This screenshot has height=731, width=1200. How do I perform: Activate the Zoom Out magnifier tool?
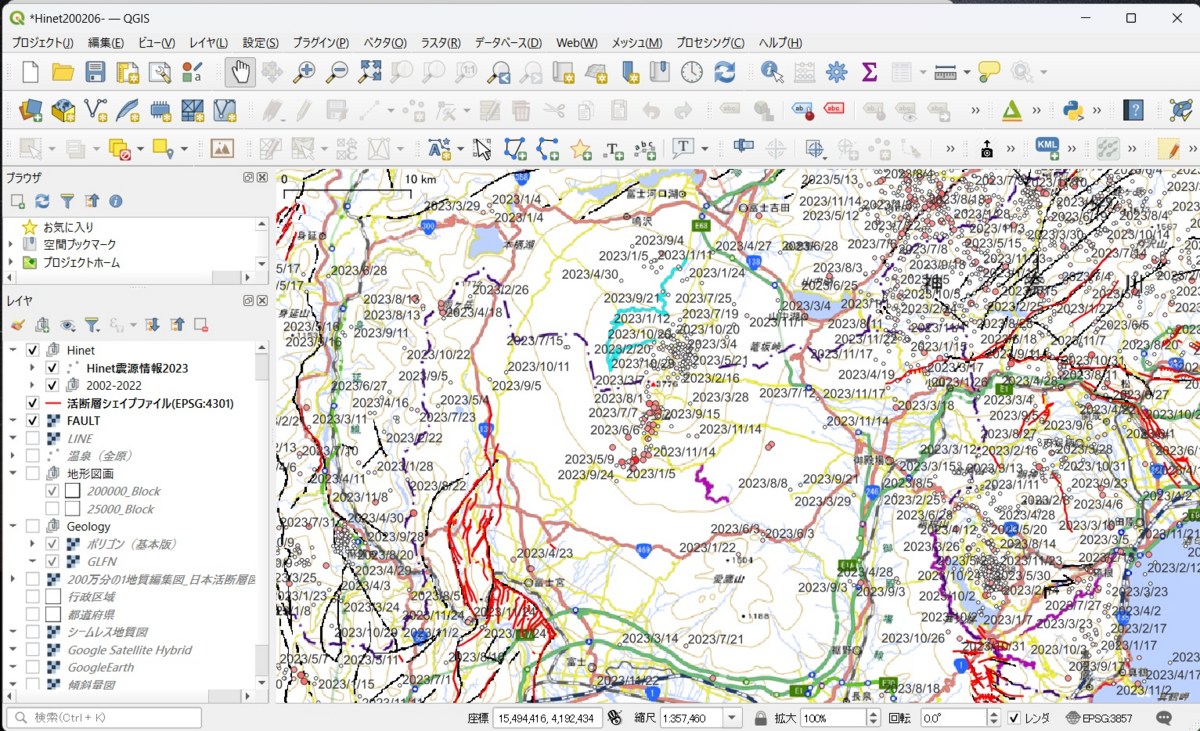[337, 72]
